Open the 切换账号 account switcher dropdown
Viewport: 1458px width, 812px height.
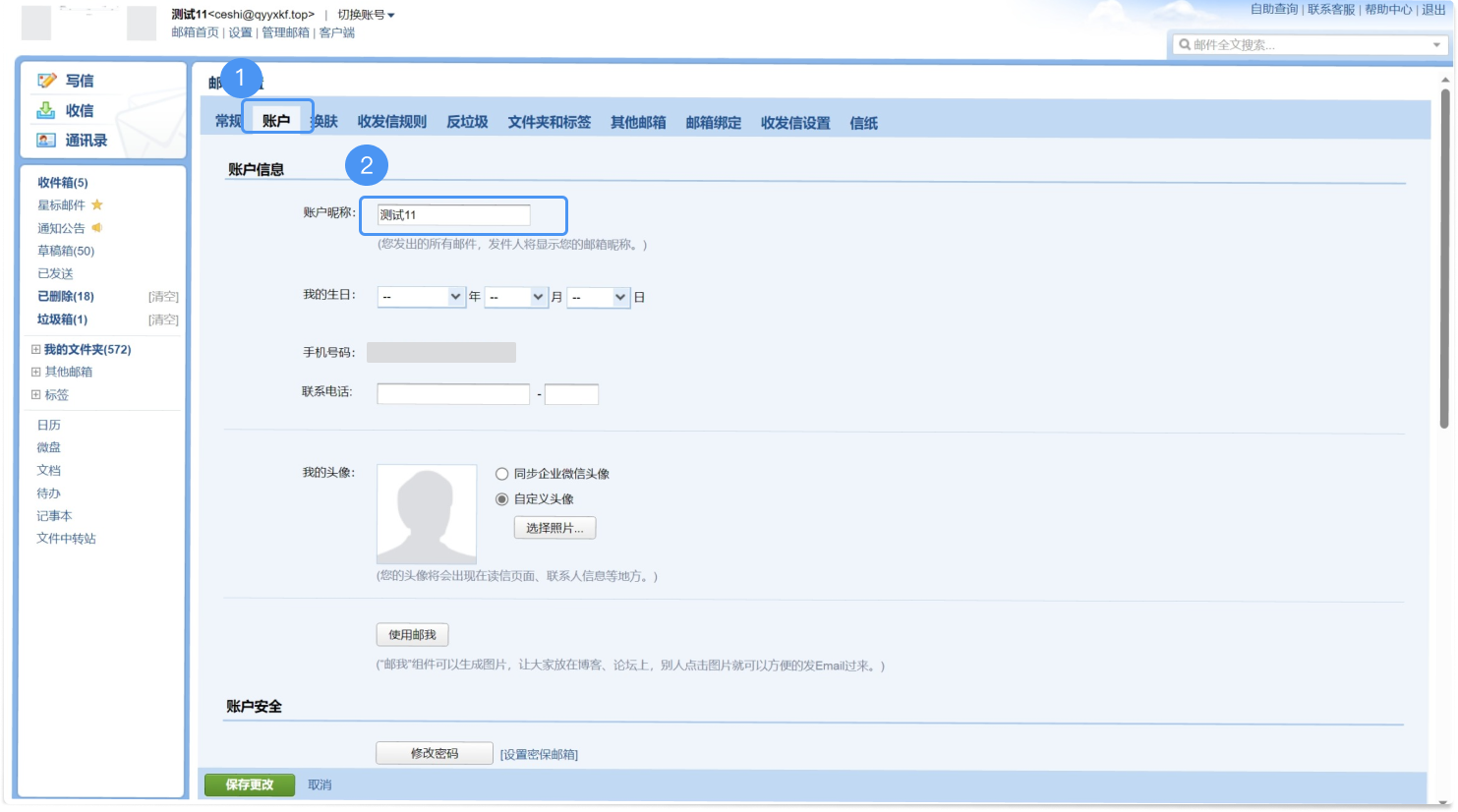366,15
